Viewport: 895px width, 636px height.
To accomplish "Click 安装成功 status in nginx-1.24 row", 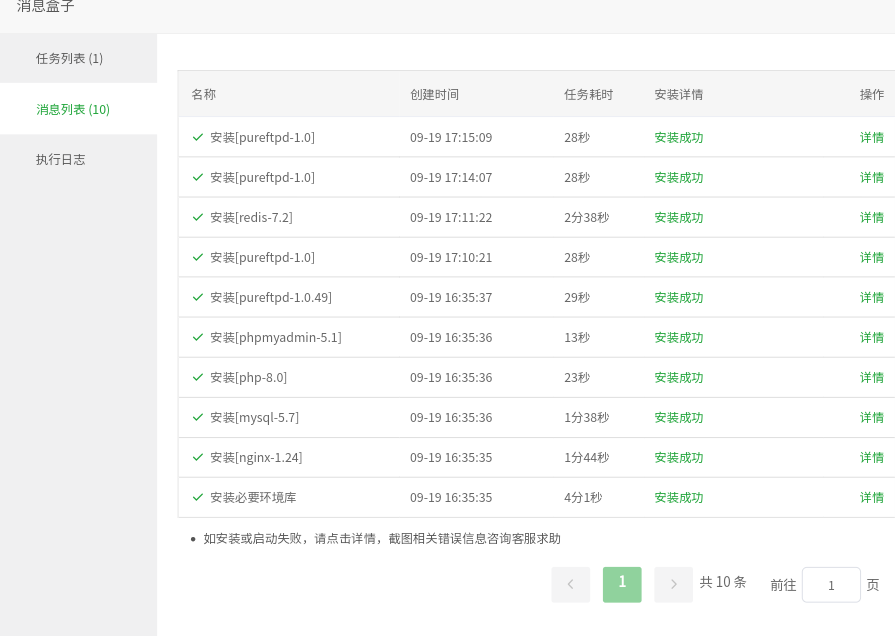I will [x=679, y=457].
